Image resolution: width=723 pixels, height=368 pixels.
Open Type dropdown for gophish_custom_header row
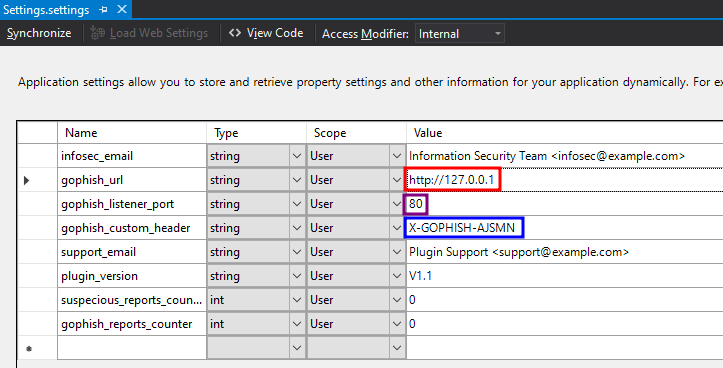(297, 228)
